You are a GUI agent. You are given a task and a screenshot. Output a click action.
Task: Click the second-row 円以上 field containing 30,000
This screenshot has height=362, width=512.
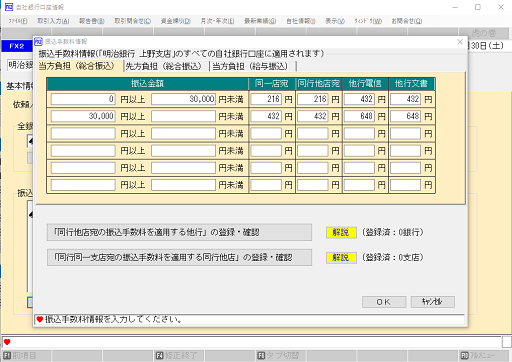[83, 116]
